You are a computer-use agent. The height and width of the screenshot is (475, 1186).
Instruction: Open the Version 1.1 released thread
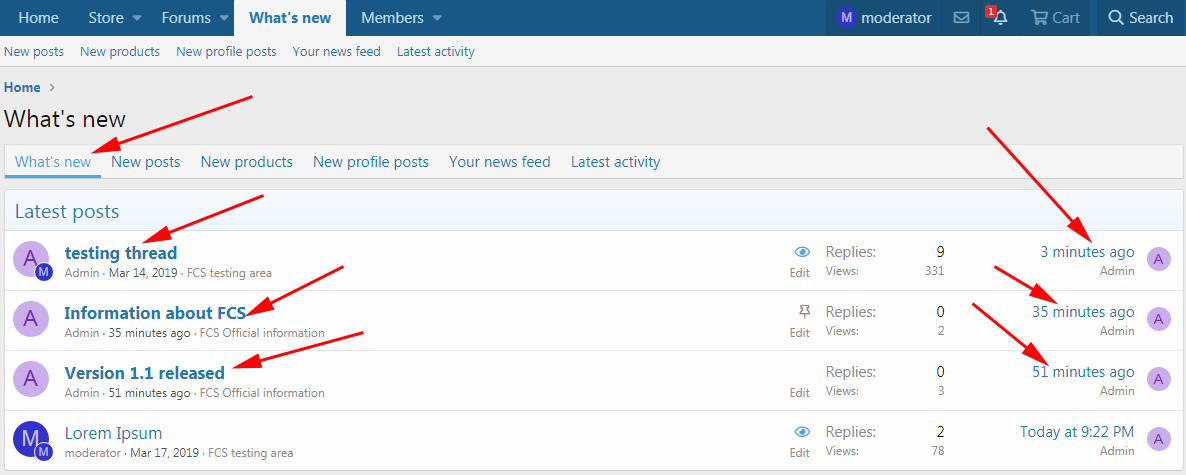144,373
